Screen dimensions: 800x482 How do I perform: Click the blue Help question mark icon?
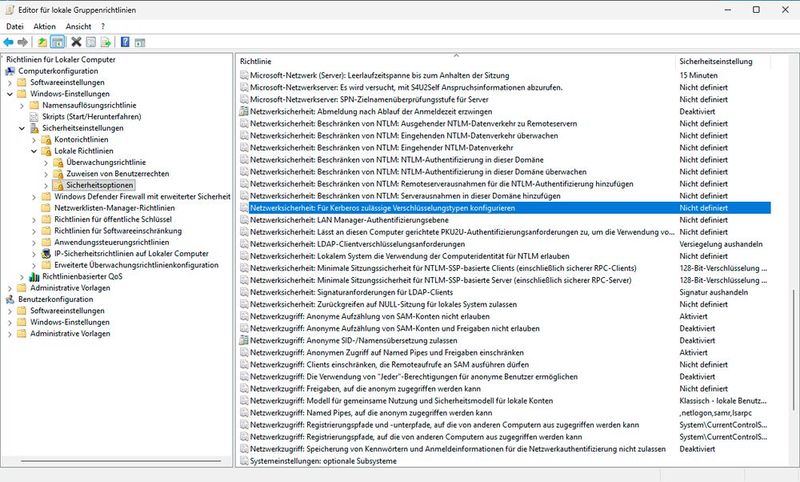[x=125, y=42]
